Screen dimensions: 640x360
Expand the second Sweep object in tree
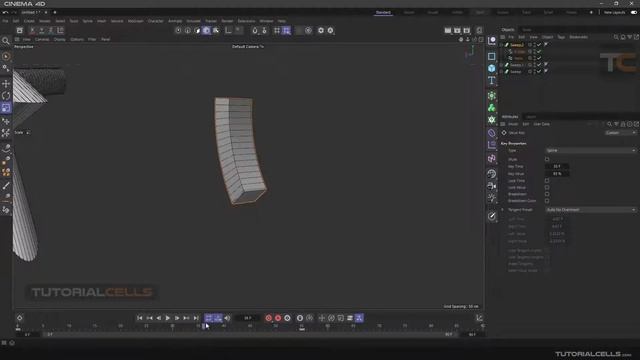pyautogui.click(x=502, y=65)
